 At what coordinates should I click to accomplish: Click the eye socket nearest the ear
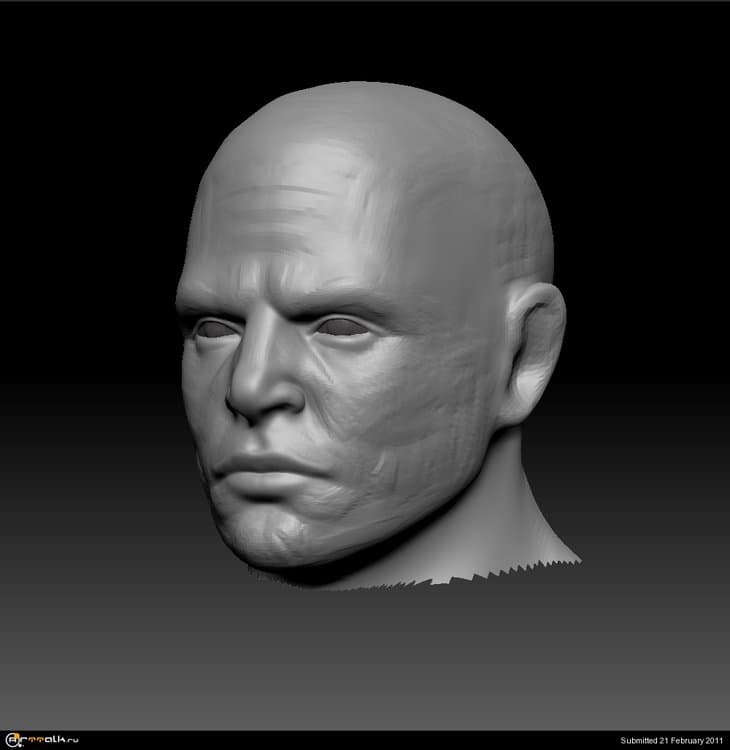point(345,327)
